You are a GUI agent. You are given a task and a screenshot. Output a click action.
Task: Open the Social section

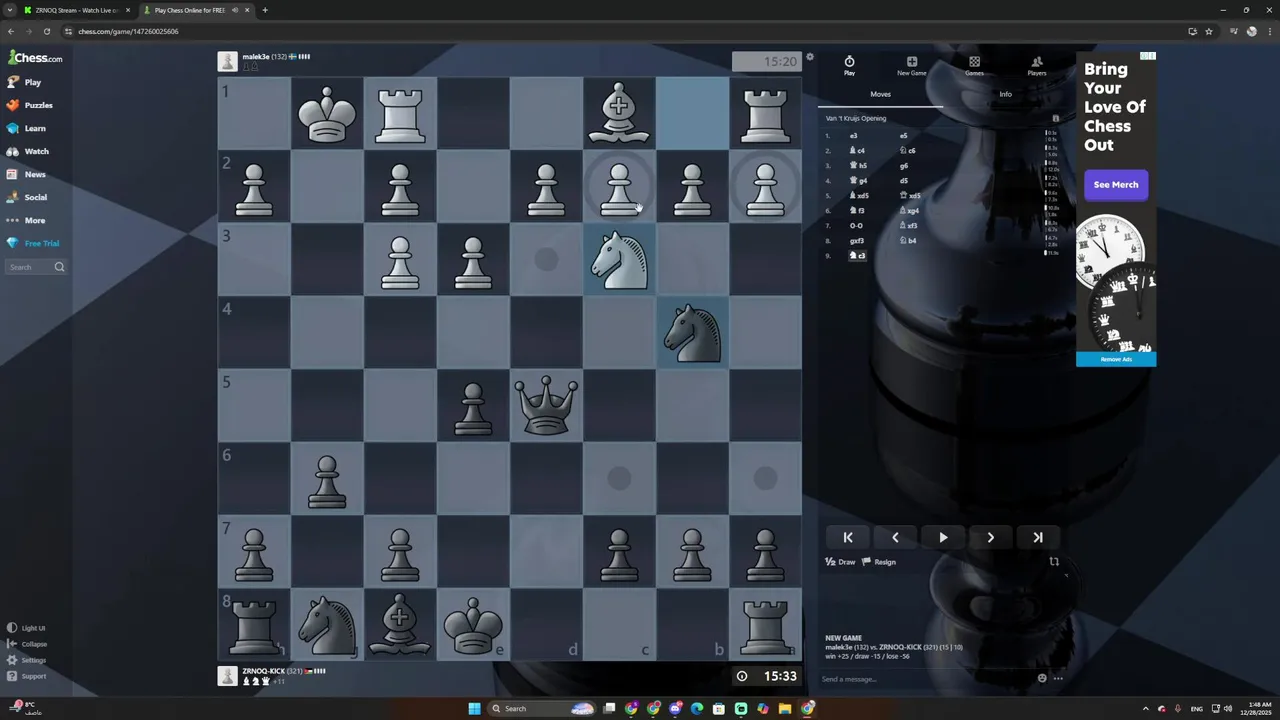[x=28, y=197]
